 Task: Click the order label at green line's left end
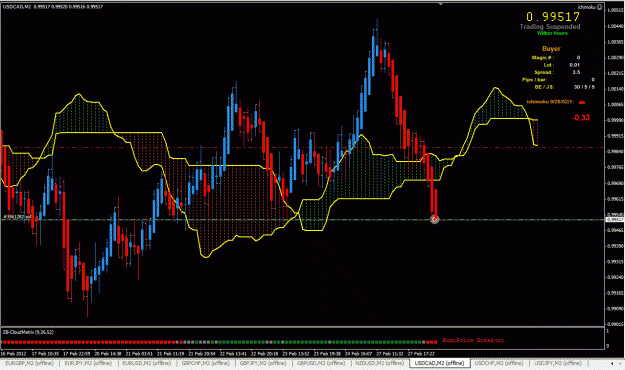pyautogui.click(x=18, y=217)
